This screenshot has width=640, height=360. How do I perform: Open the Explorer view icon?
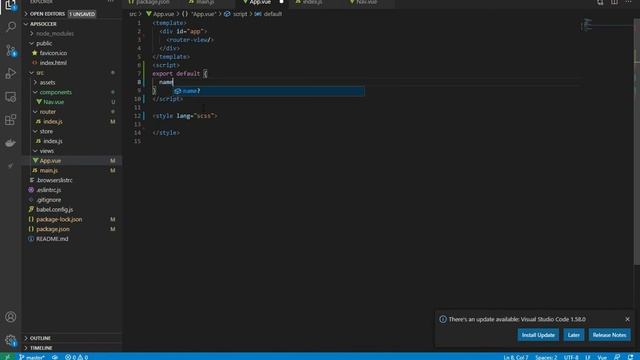coord(11,5)
